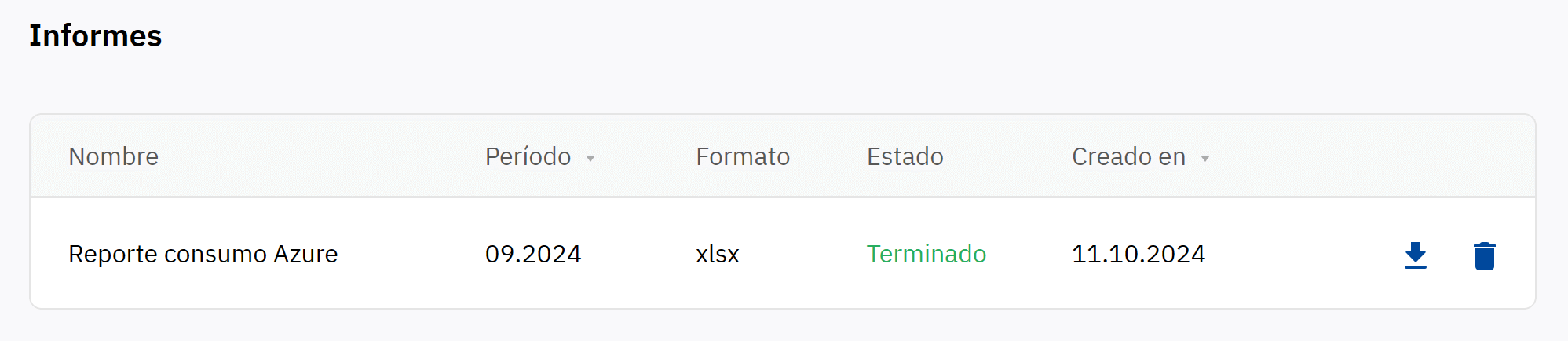Click the Informes page heading
This screenshot has width=1568, height=341.
coord(95,36)
